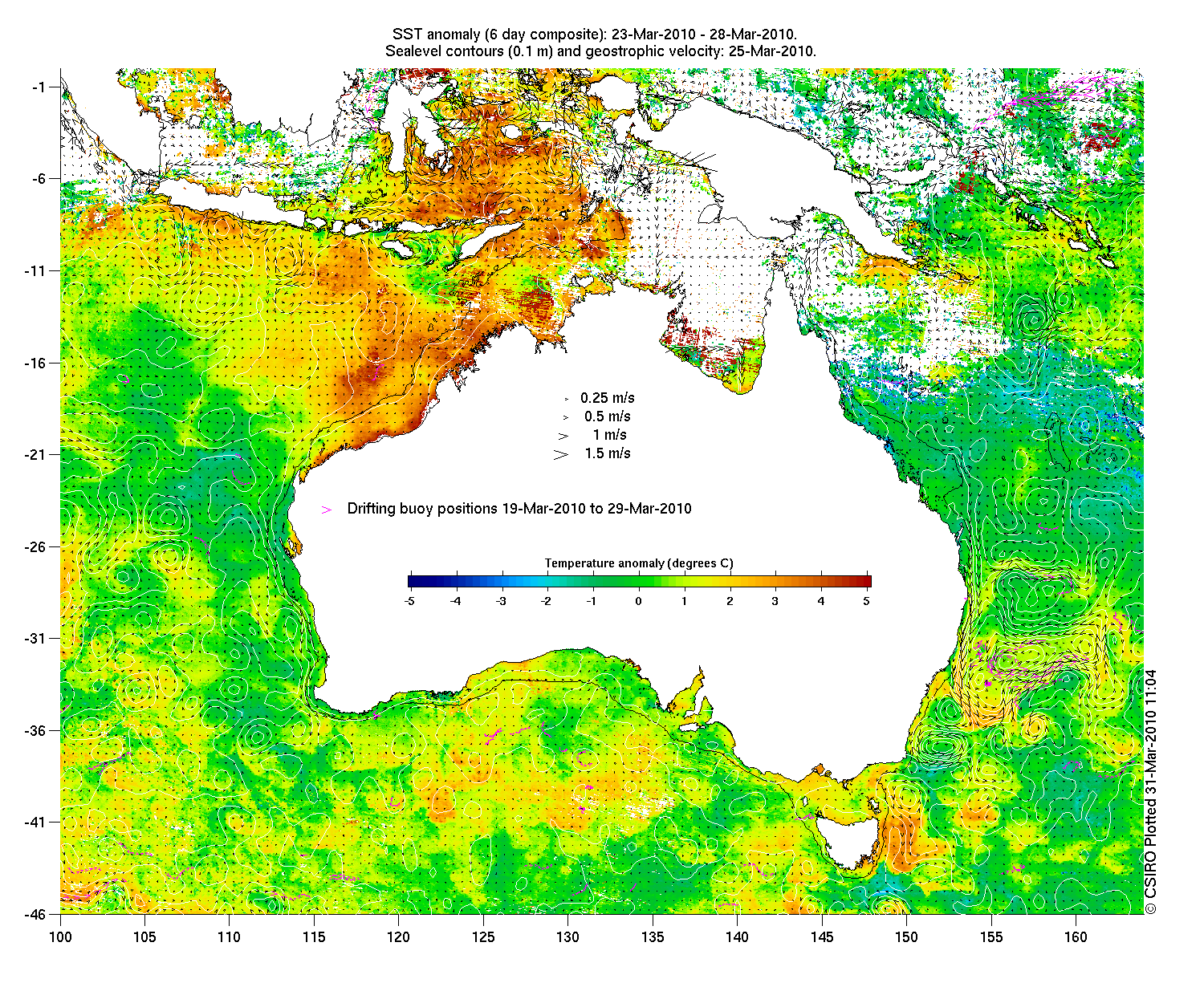Click the latitude axis label -36
Viewport: 1204px width, 983px height.
click(35, 730)
